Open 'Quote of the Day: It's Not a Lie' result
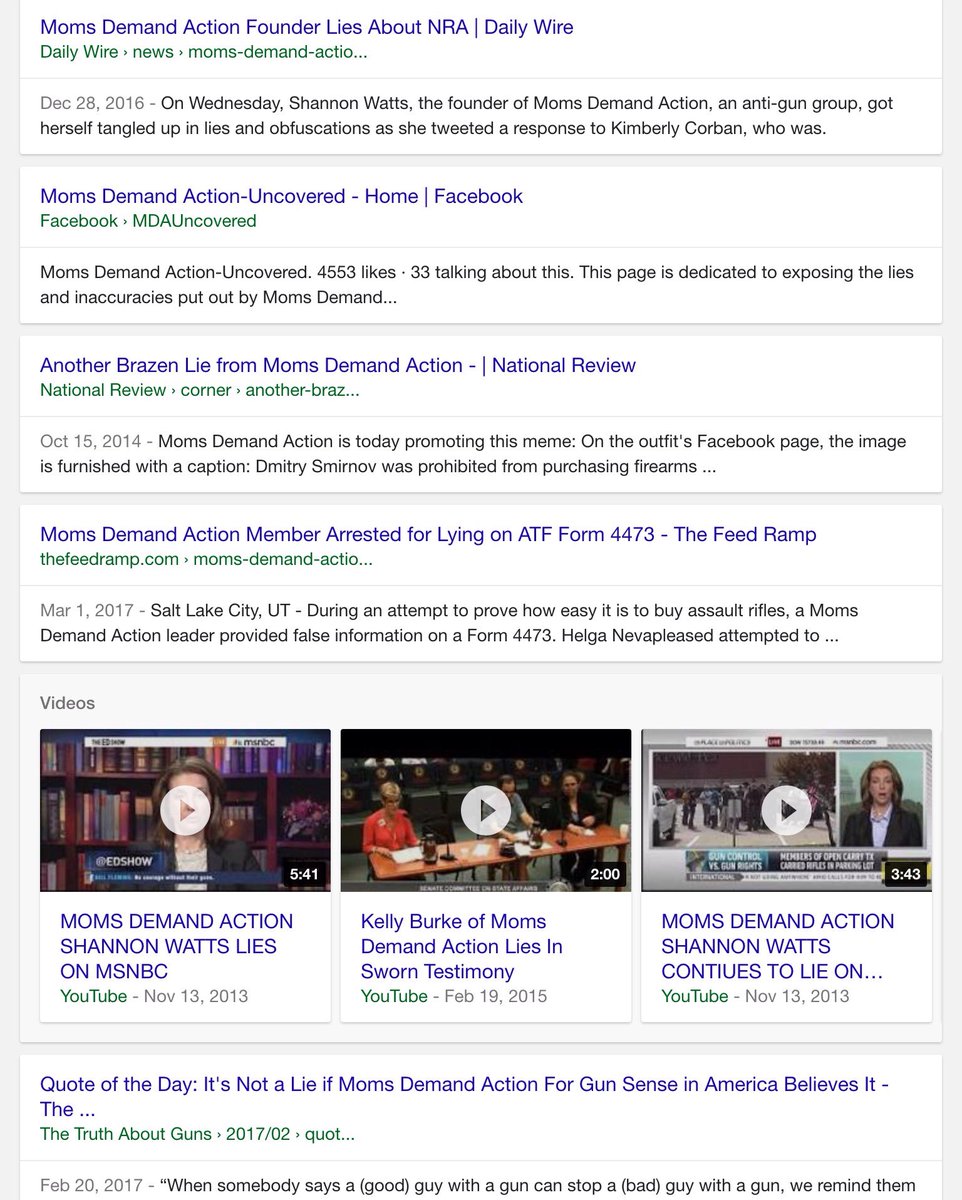 click(x=465, y=1096)
